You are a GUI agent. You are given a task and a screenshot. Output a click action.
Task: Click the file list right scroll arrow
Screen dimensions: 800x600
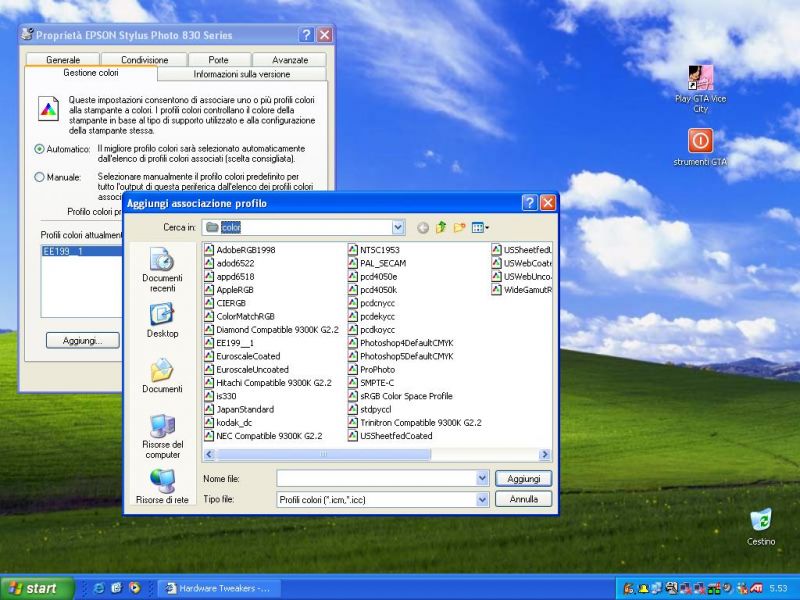(545, 454)
